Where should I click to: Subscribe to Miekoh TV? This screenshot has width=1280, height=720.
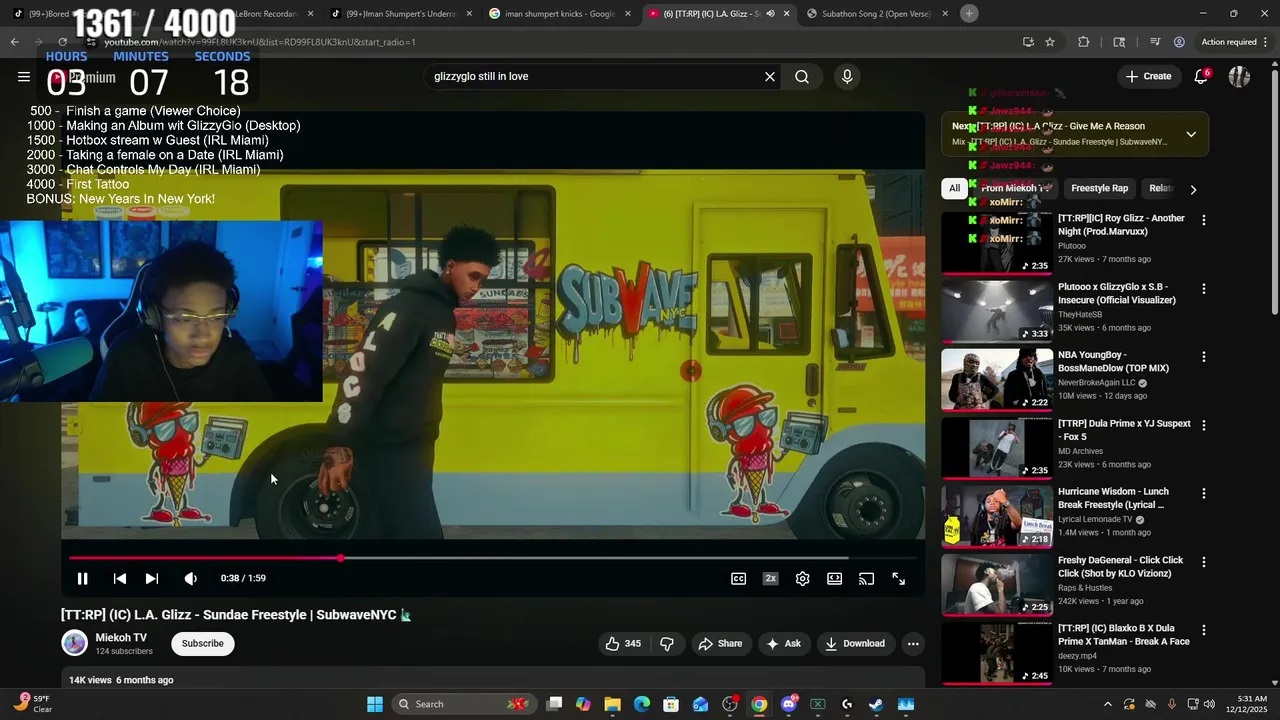pyautogui.click(x=202, y=643)
